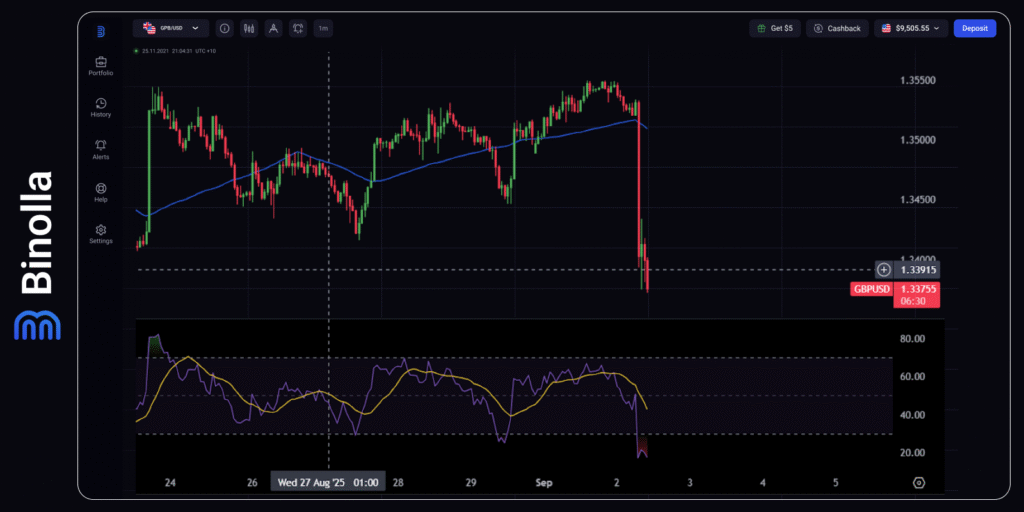Open the 1m timeframe selector

tap(323, 29)
